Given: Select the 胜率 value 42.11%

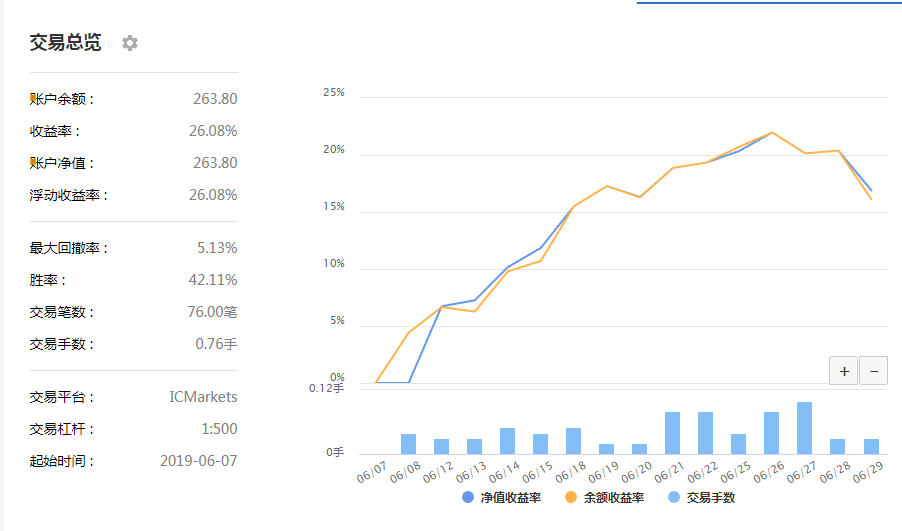Looking at the screenshot, I should pyautogui.click(x=213, y=280).
